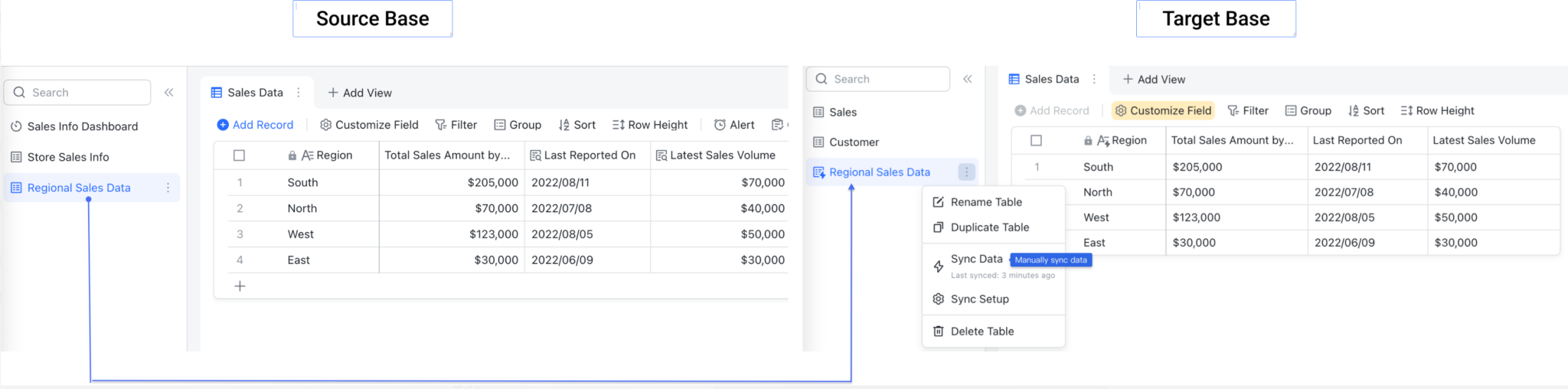The image size is (1568, 389).
Task: Collapse the target base sidebar
Action: (968, 79)
